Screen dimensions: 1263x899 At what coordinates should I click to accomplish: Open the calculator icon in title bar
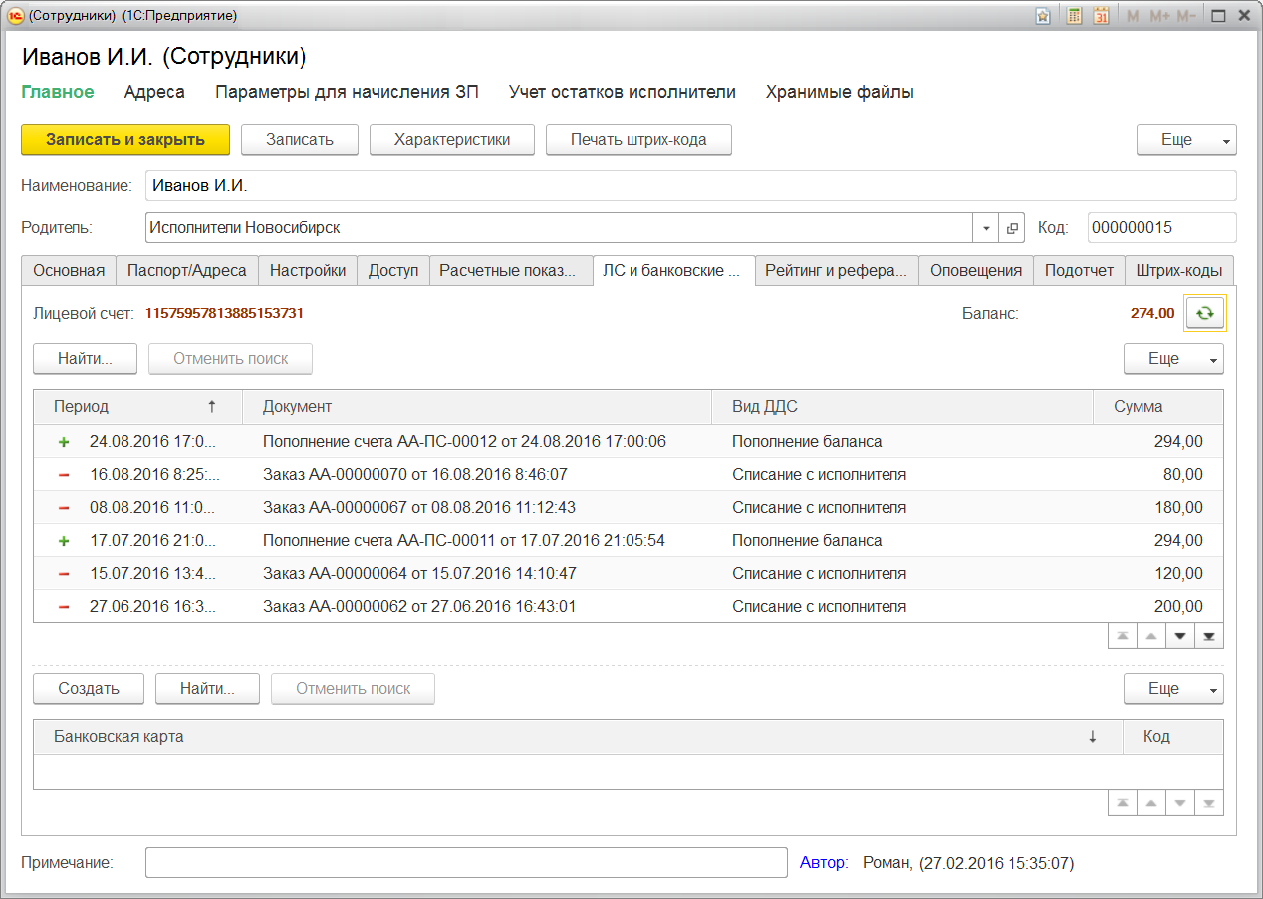coord(1074,16)
